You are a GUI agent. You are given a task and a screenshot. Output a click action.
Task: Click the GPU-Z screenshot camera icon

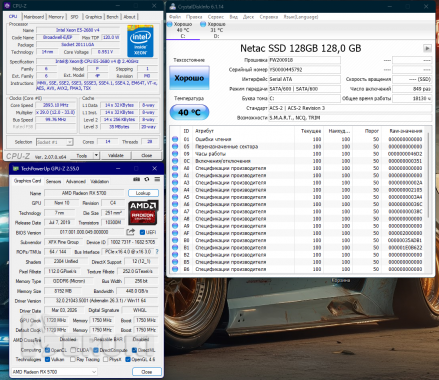(136, 179)
